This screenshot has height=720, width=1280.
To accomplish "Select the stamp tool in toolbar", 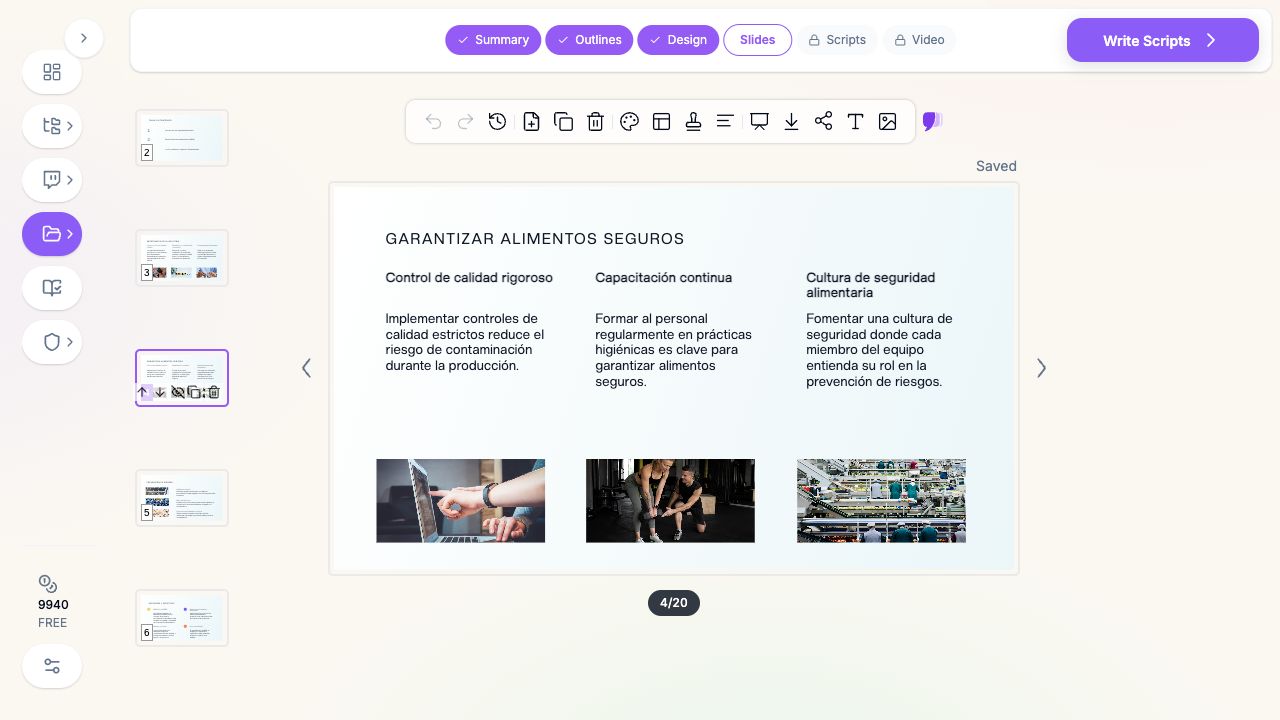I will (x=693, y=122).
